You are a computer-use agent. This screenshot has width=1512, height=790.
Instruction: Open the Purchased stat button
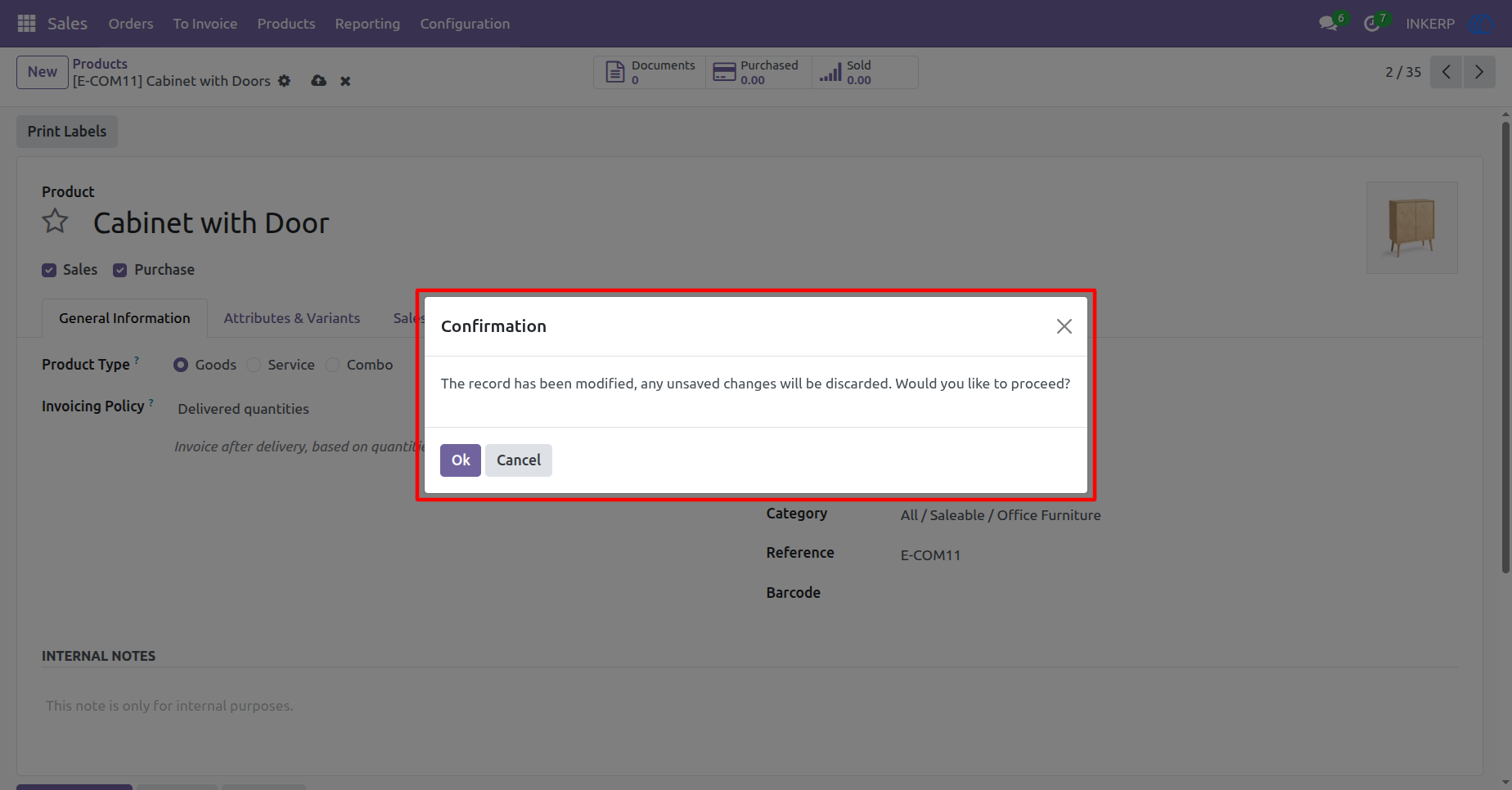point(758,72)
